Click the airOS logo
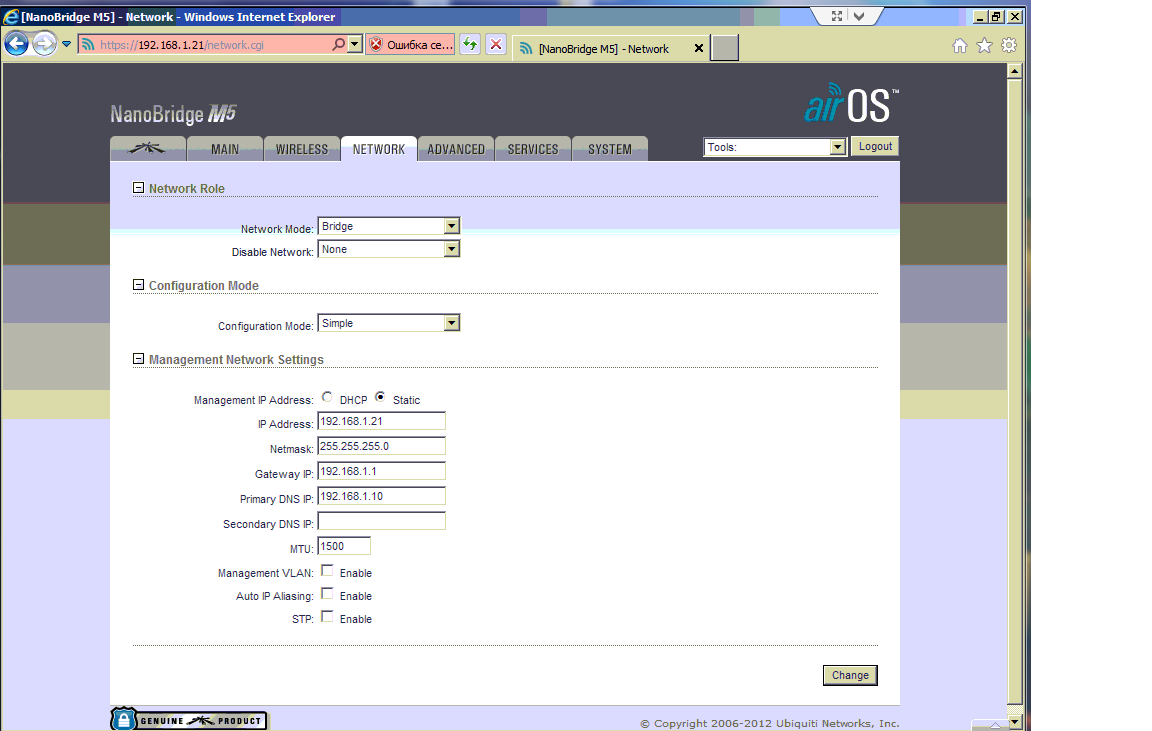 point(851,104)
